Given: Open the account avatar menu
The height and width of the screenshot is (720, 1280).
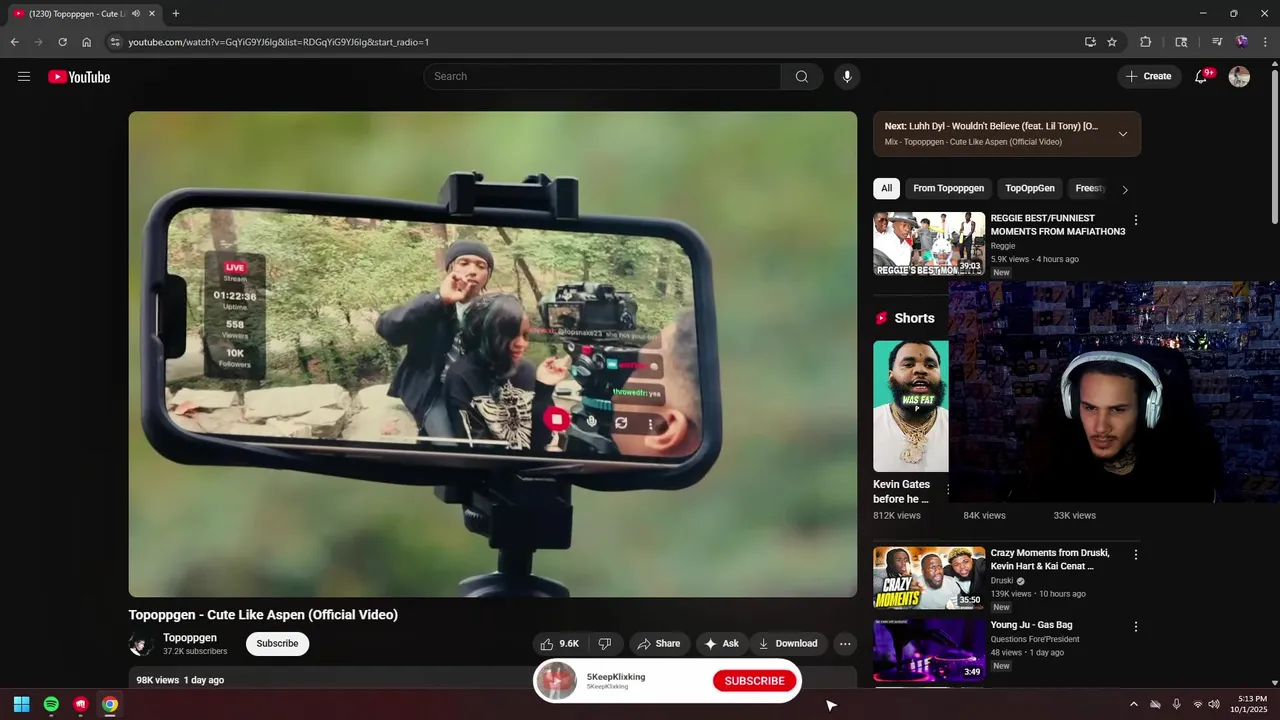Looking at the screenshot, I should pyautogui.click(x=1239, y=77).
